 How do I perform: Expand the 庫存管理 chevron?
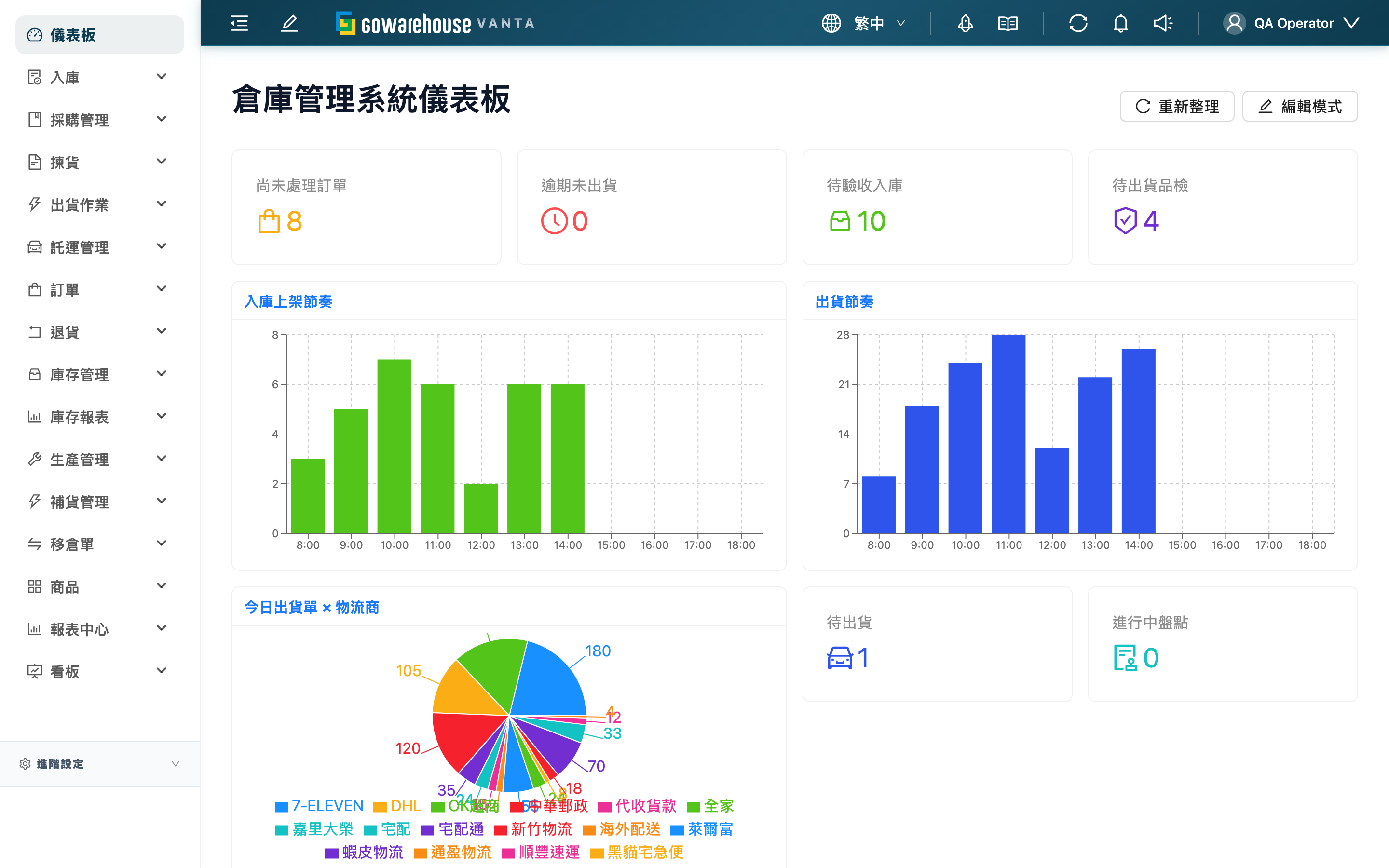(162, 374)
